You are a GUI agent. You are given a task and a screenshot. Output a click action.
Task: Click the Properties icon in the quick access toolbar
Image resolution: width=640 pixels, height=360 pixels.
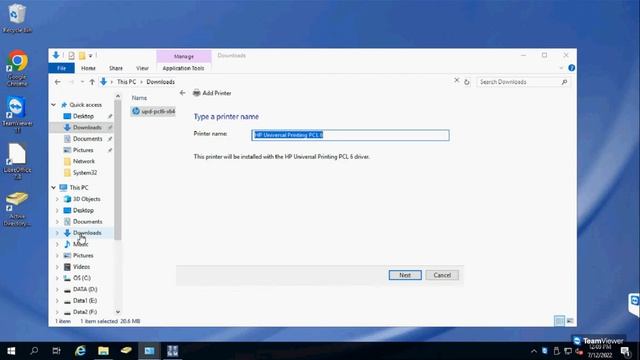71,56
